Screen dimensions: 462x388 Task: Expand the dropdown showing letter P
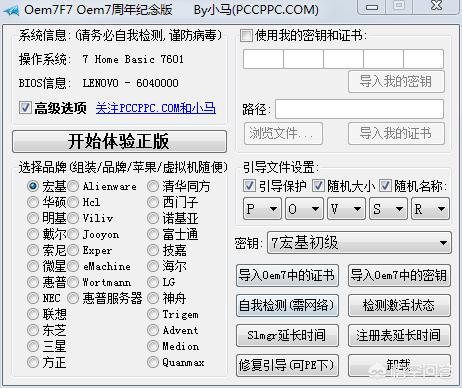(262, 209)
